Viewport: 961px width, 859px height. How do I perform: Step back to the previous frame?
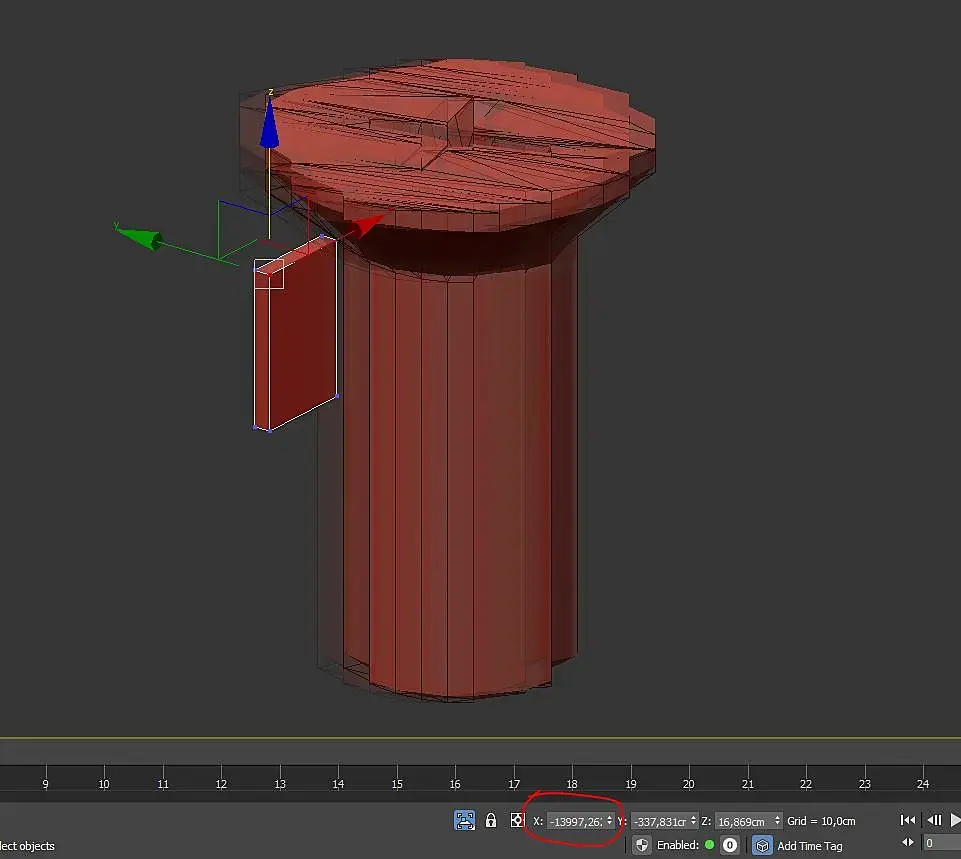(x=936, y=820)
